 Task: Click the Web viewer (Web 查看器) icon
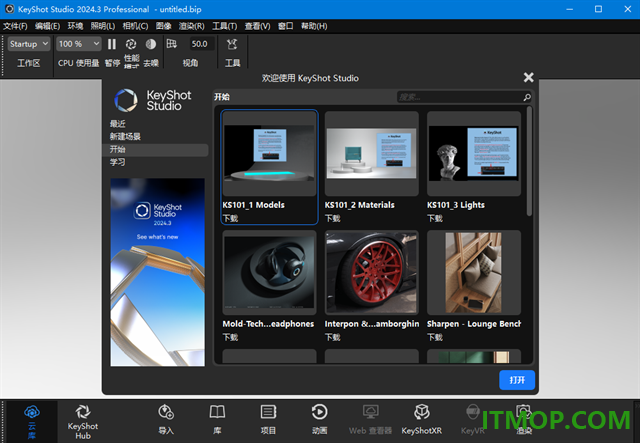(370, 412)
